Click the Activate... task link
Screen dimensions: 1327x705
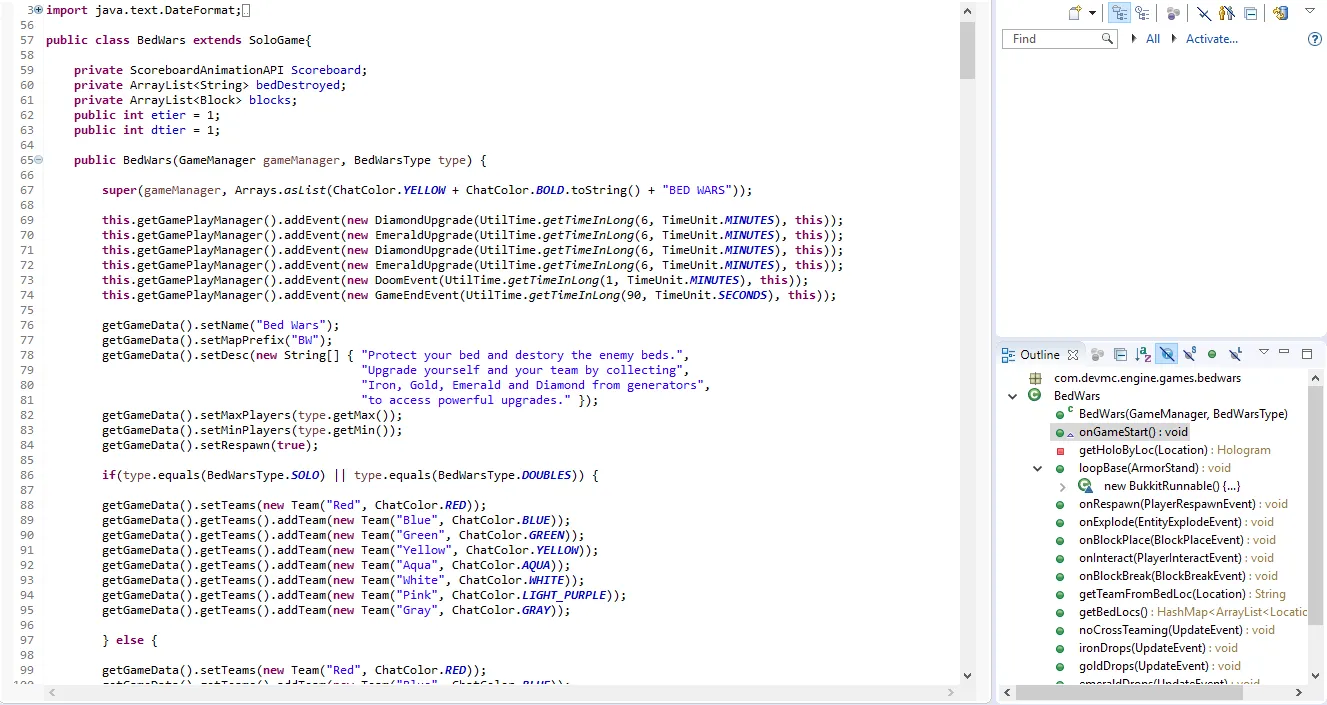(x=1212, y=39)
